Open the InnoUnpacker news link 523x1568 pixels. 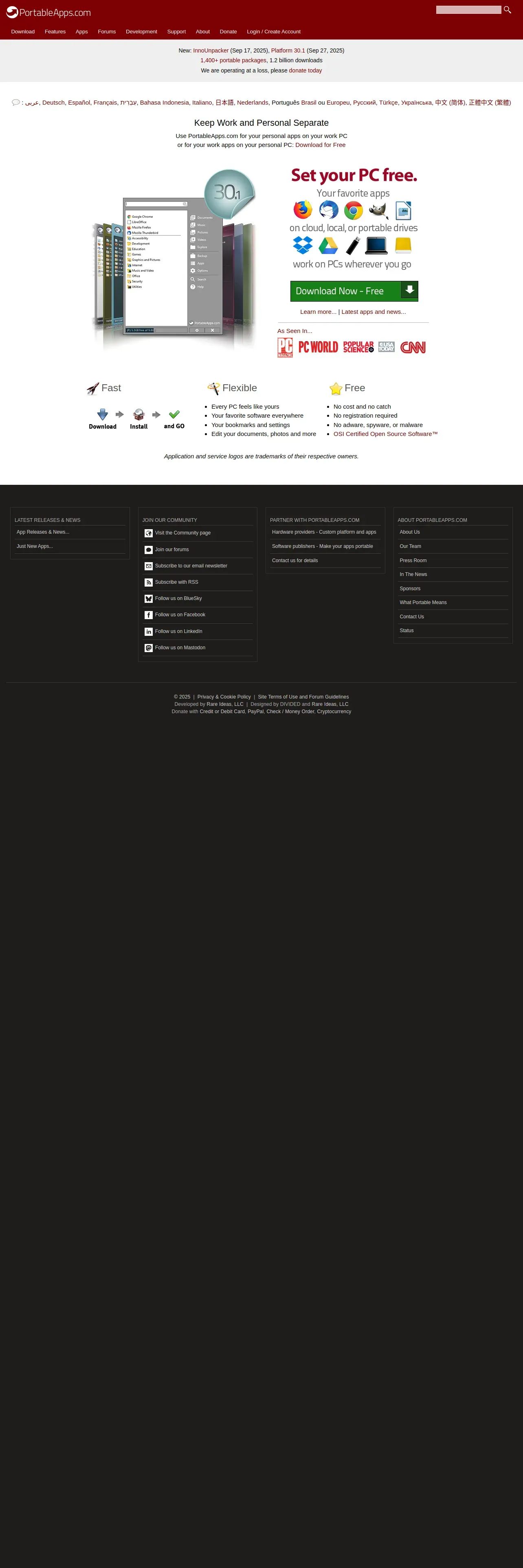211,50
